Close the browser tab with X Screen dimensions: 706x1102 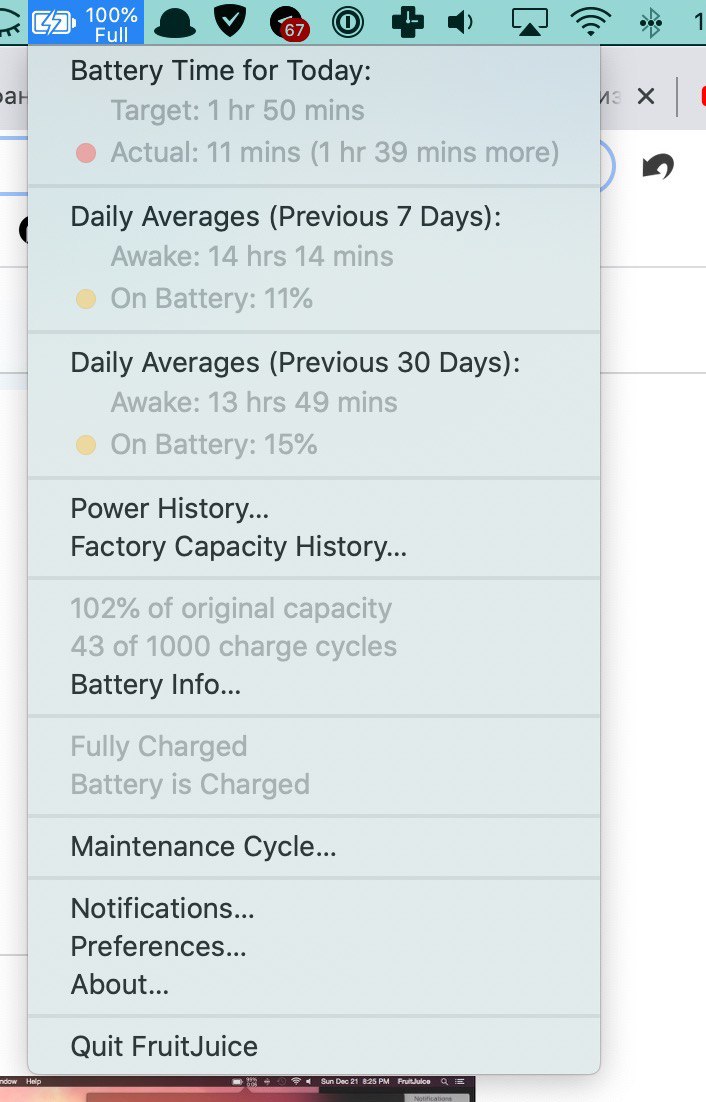pos(646,96)
